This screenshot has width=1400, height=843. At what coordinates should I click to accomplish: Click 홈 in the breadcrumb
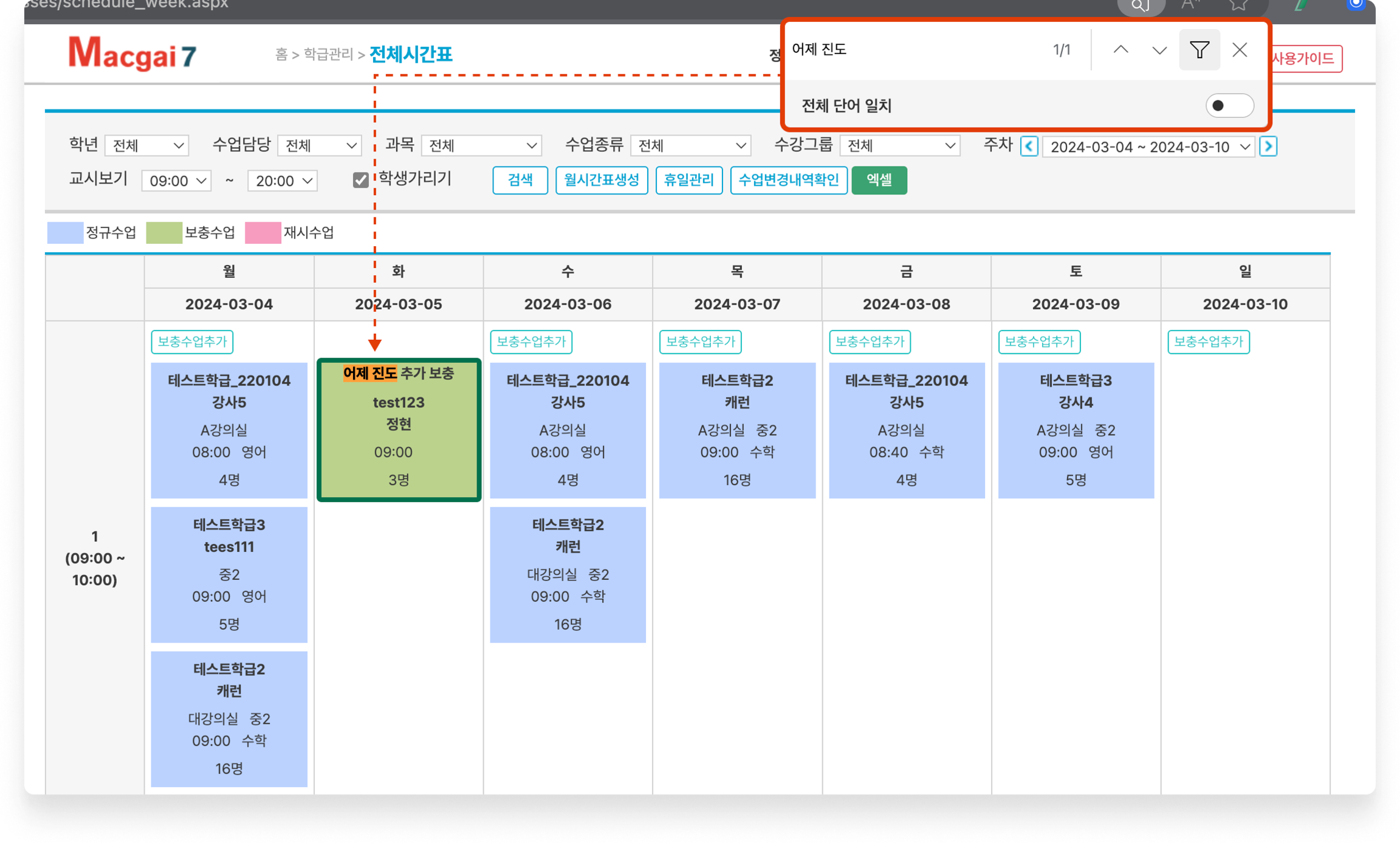tap(281, 54)
